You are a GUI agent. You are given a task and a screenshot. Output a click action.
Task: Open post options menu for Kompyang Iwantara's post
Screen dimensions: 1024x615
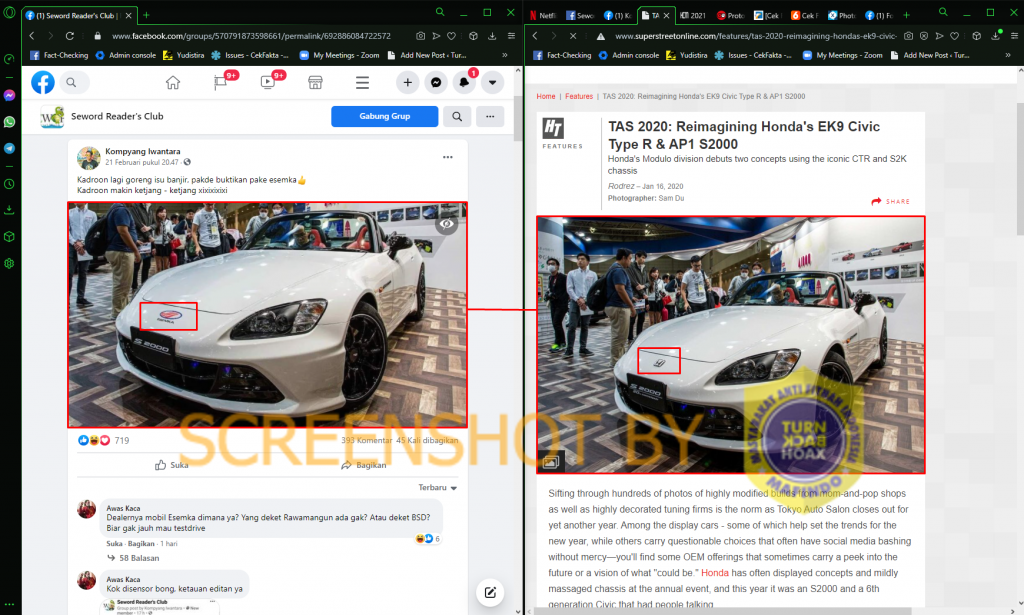tap(447, 157)
